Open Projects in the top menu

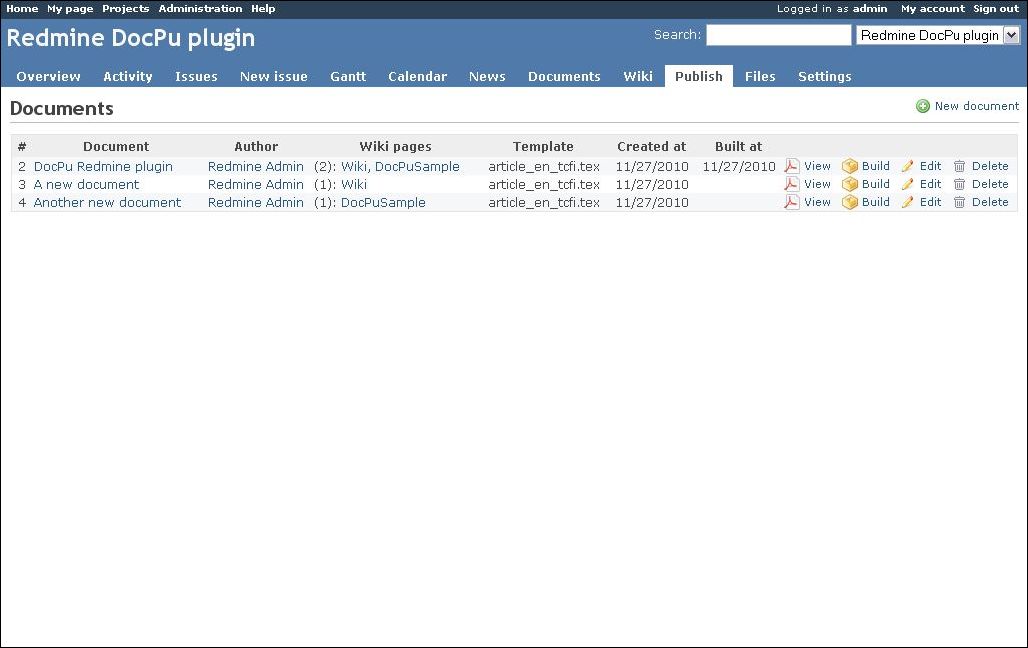pyautogui.click(x=126, y=9)
